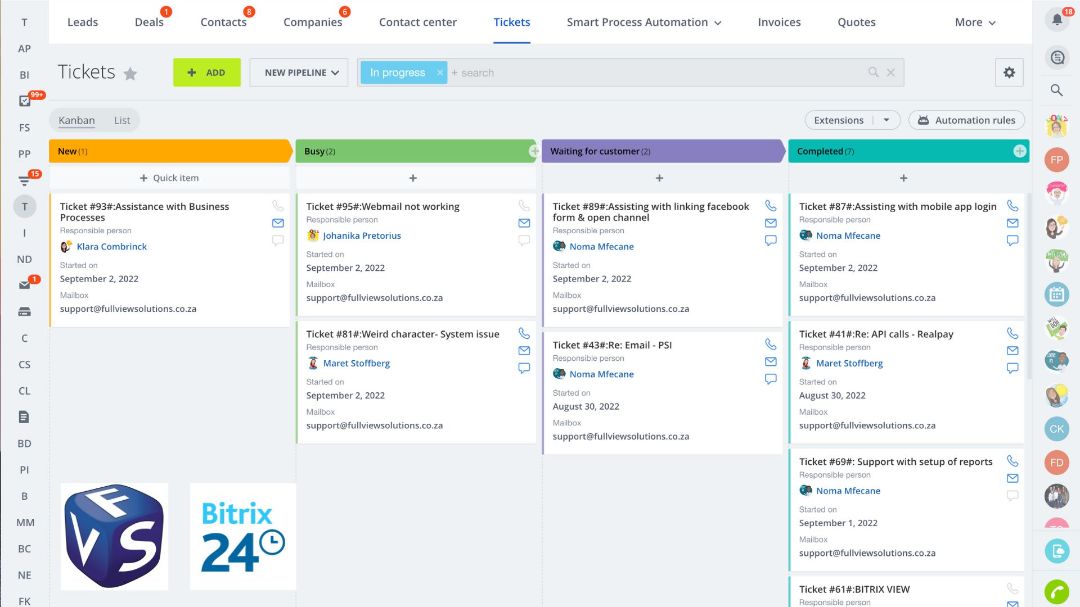
Task: Call via the phone icon on Ticket #93
Action: (x=276, y=207)
